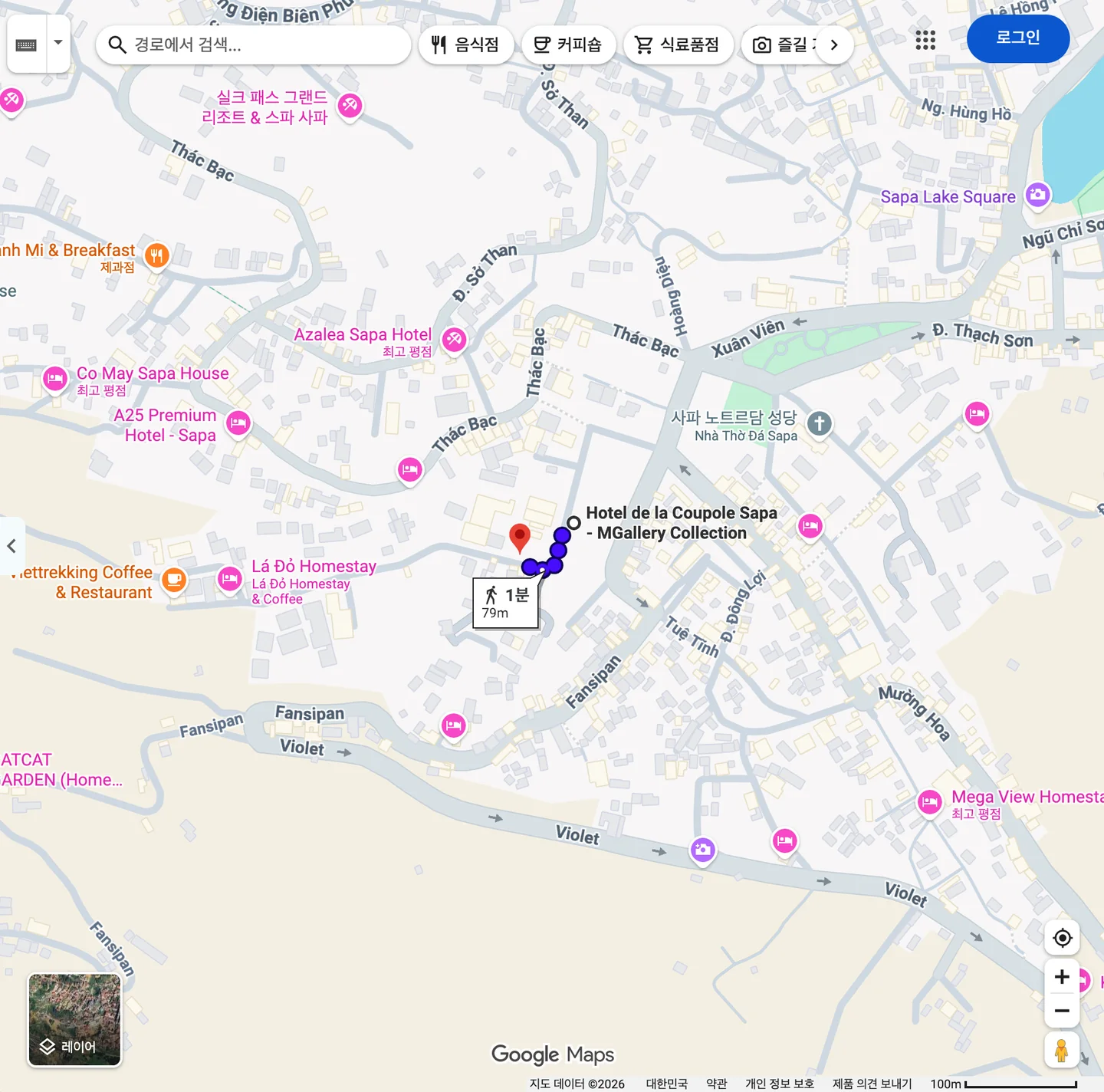Zoom in with the plus button
The height and width of the screenshot is (1092, 1104).
click(x=1062, y=976)
